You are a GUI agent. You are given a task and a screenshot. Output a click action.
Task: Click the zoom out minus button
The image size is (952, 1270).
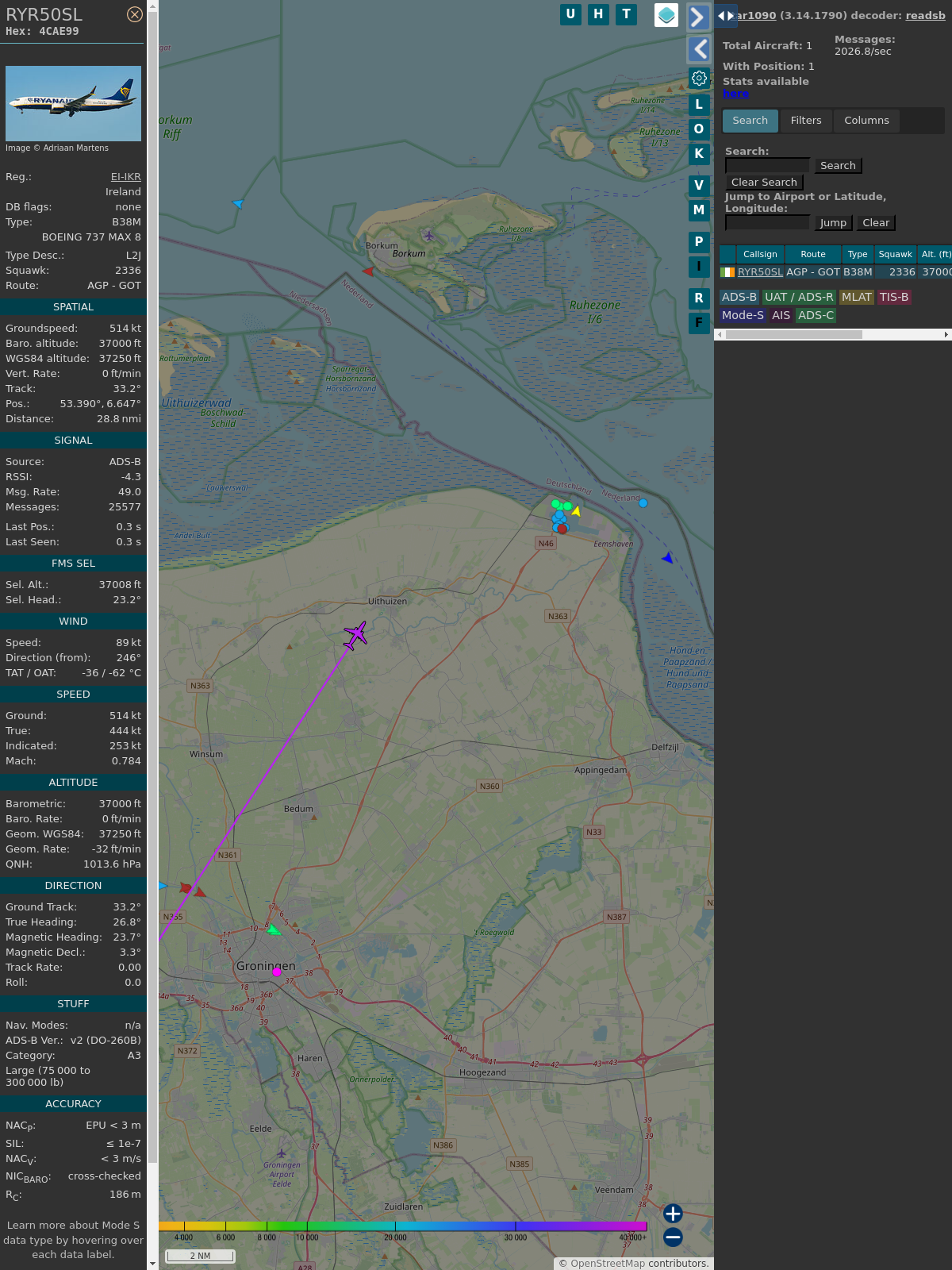click(673, 1237)
